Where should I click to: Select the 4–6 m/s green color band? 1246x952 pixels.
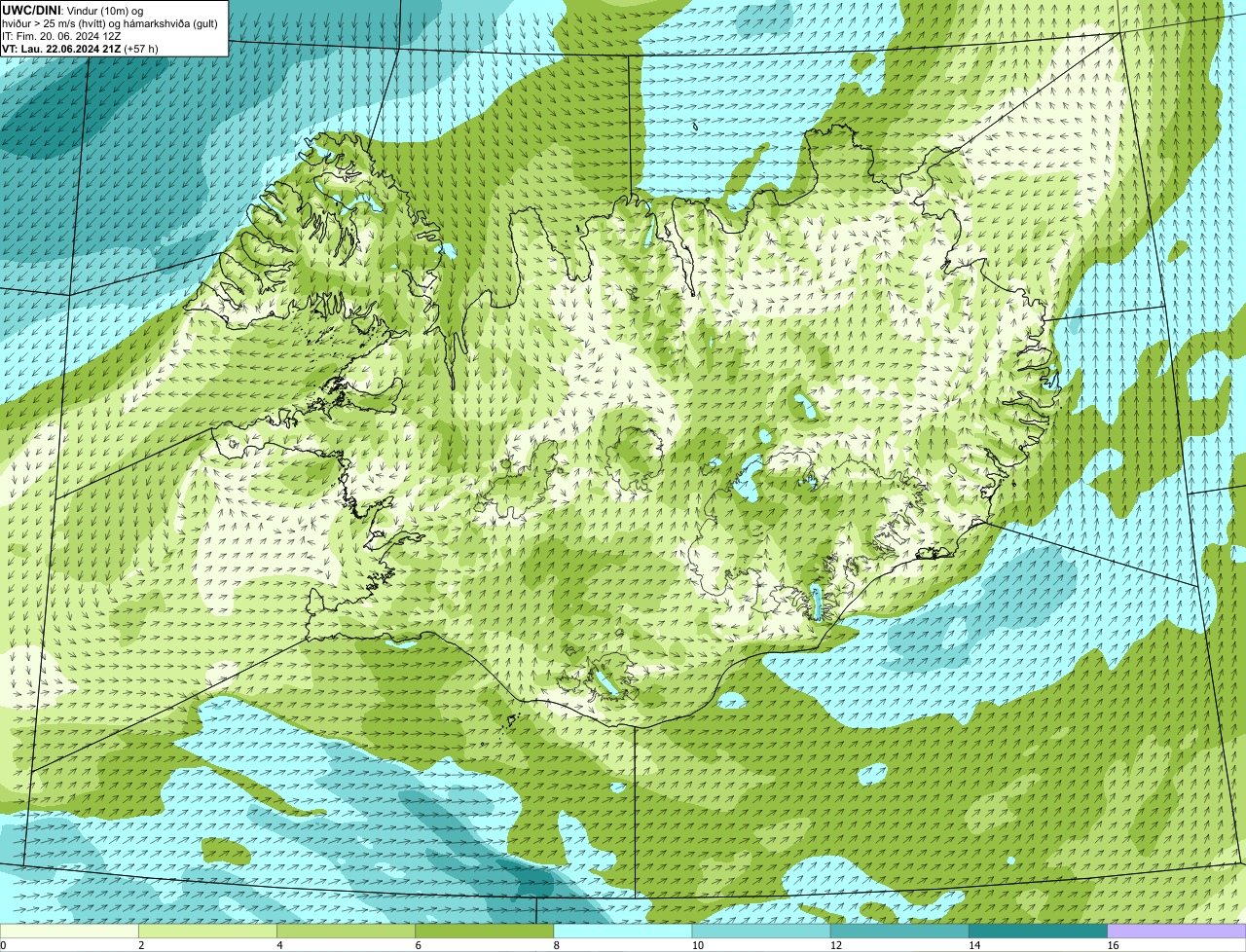coord(346,932)
